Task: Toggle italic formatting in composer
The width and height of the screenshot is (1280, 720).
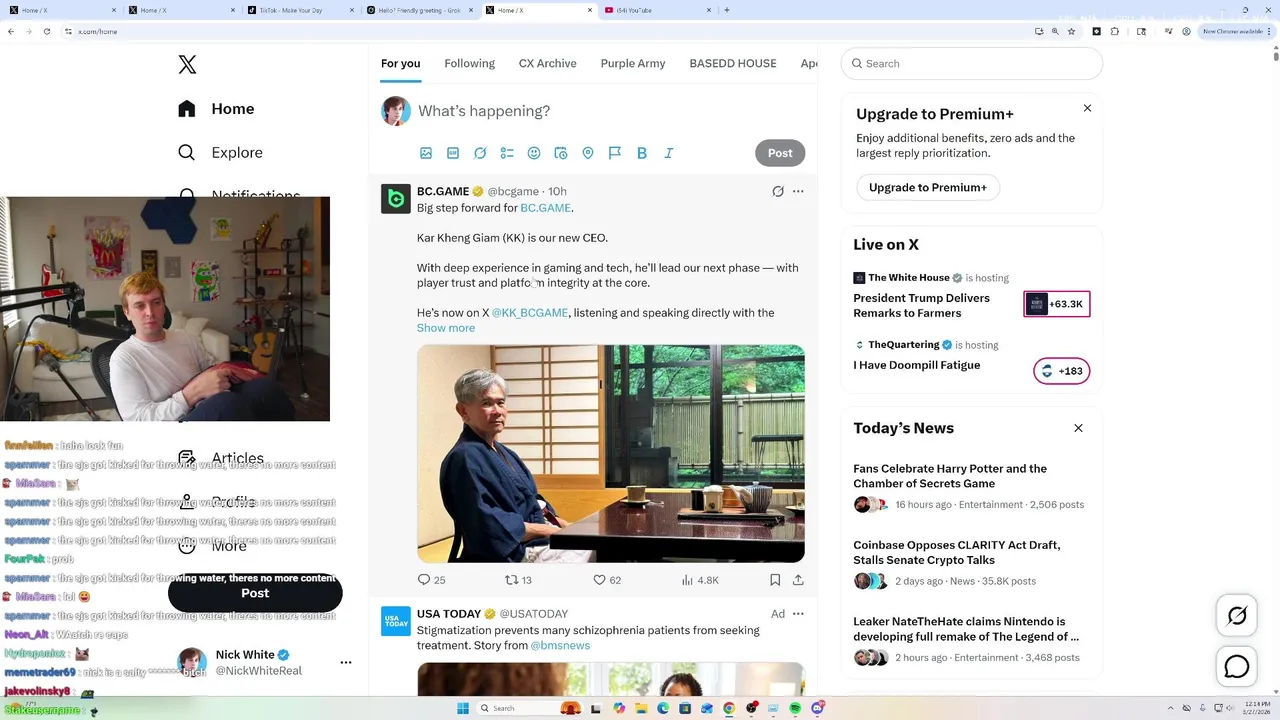Action: pos(669,153)
